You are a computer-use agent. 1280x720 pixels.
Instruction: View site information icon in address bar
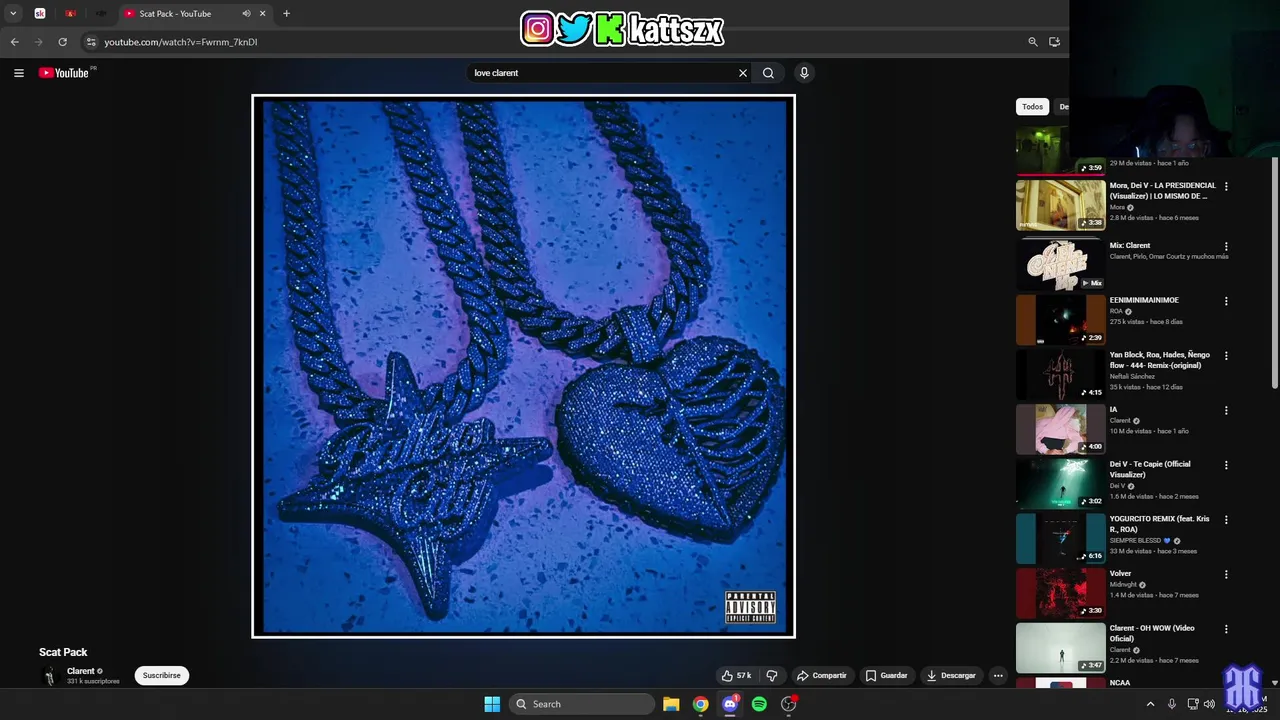click(x=91, y=42)
